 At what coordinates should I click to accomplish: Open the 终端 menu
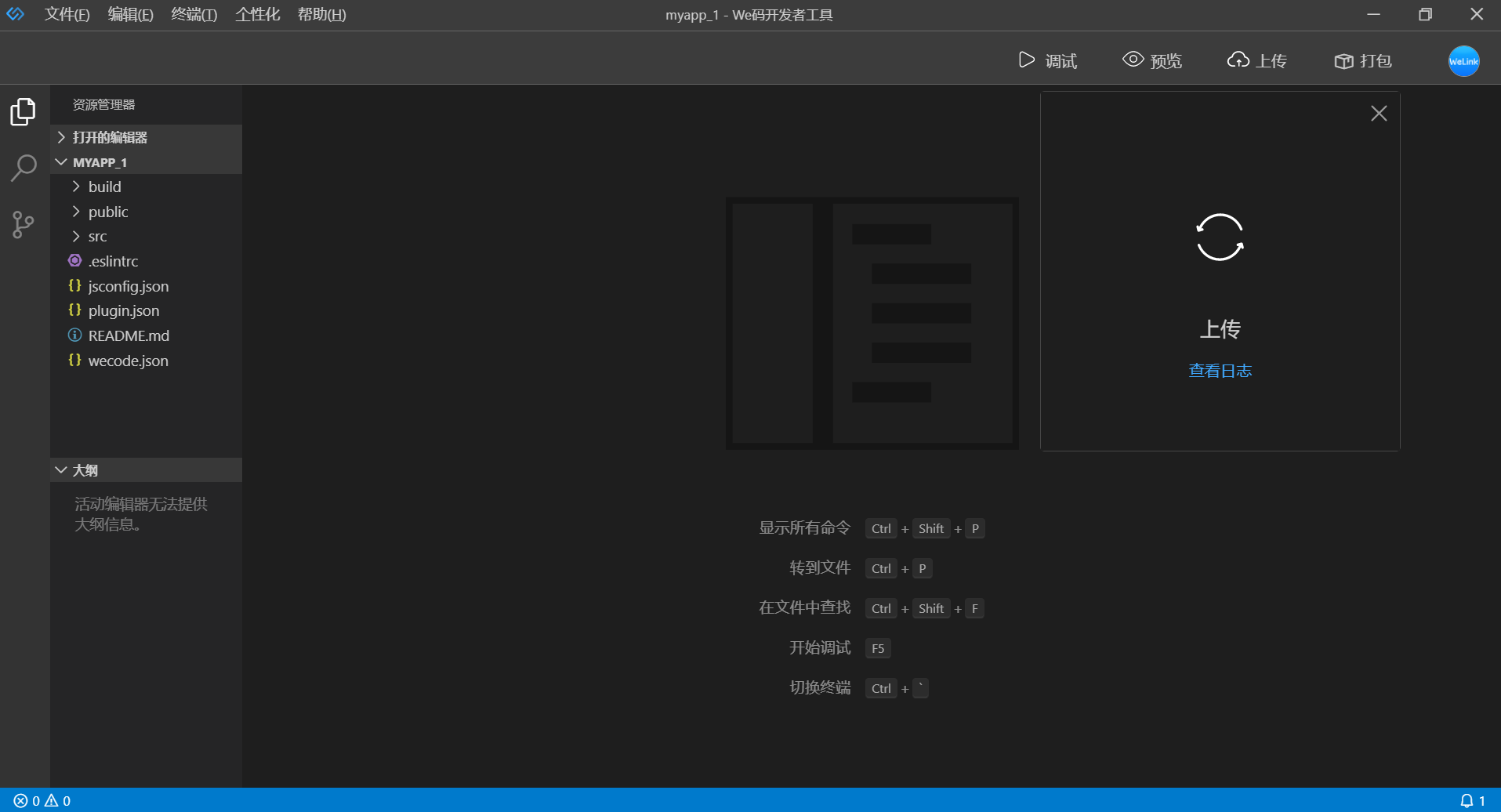[x=193, y=14]
